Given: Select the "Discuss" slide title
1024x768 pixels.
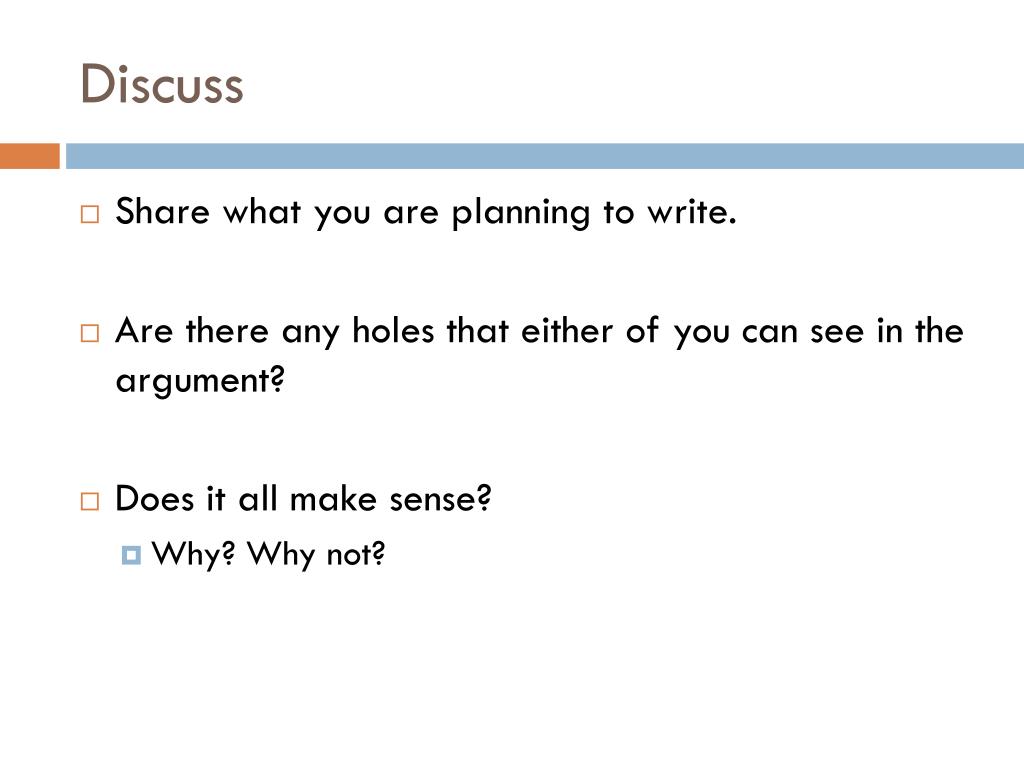Looking at the screenshot, I should pos(162,84).
